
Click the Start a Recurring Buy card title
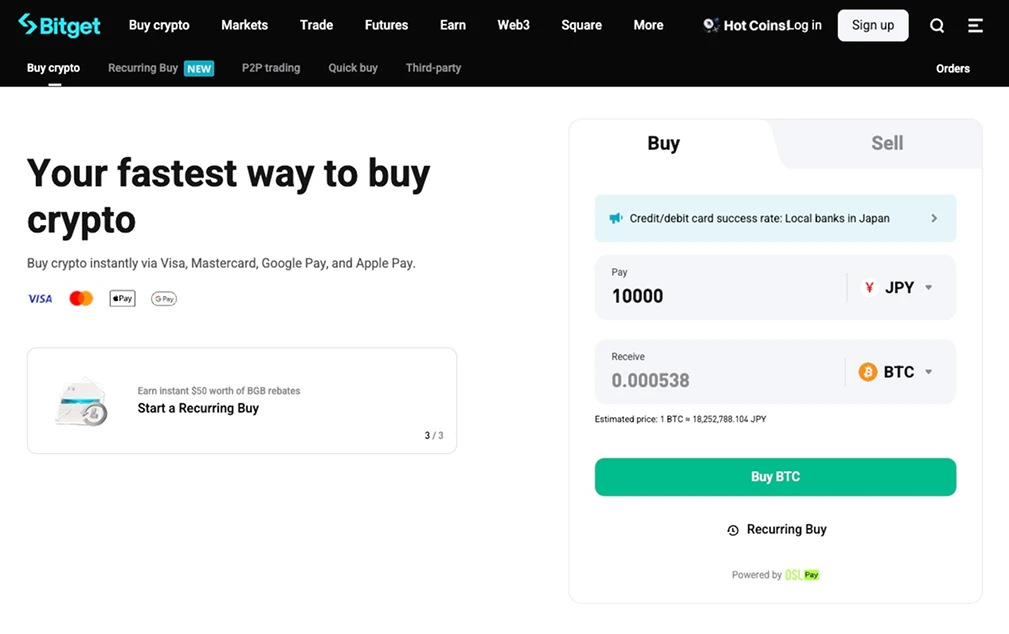pos(198,408)
